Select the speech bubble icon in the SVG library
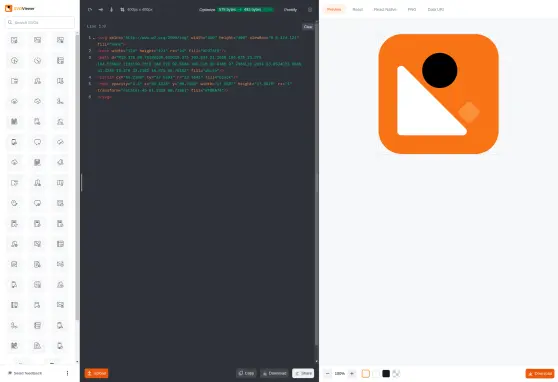 point(37,142)
